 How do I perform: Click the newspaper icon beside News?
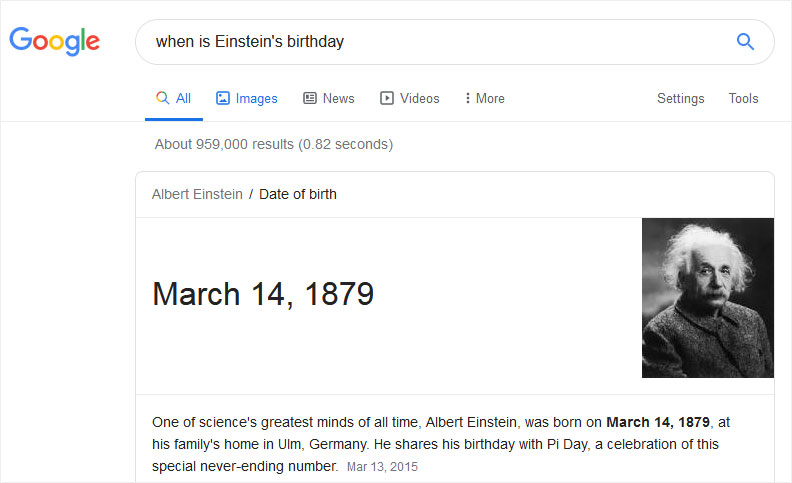click(x=310, y=98)
